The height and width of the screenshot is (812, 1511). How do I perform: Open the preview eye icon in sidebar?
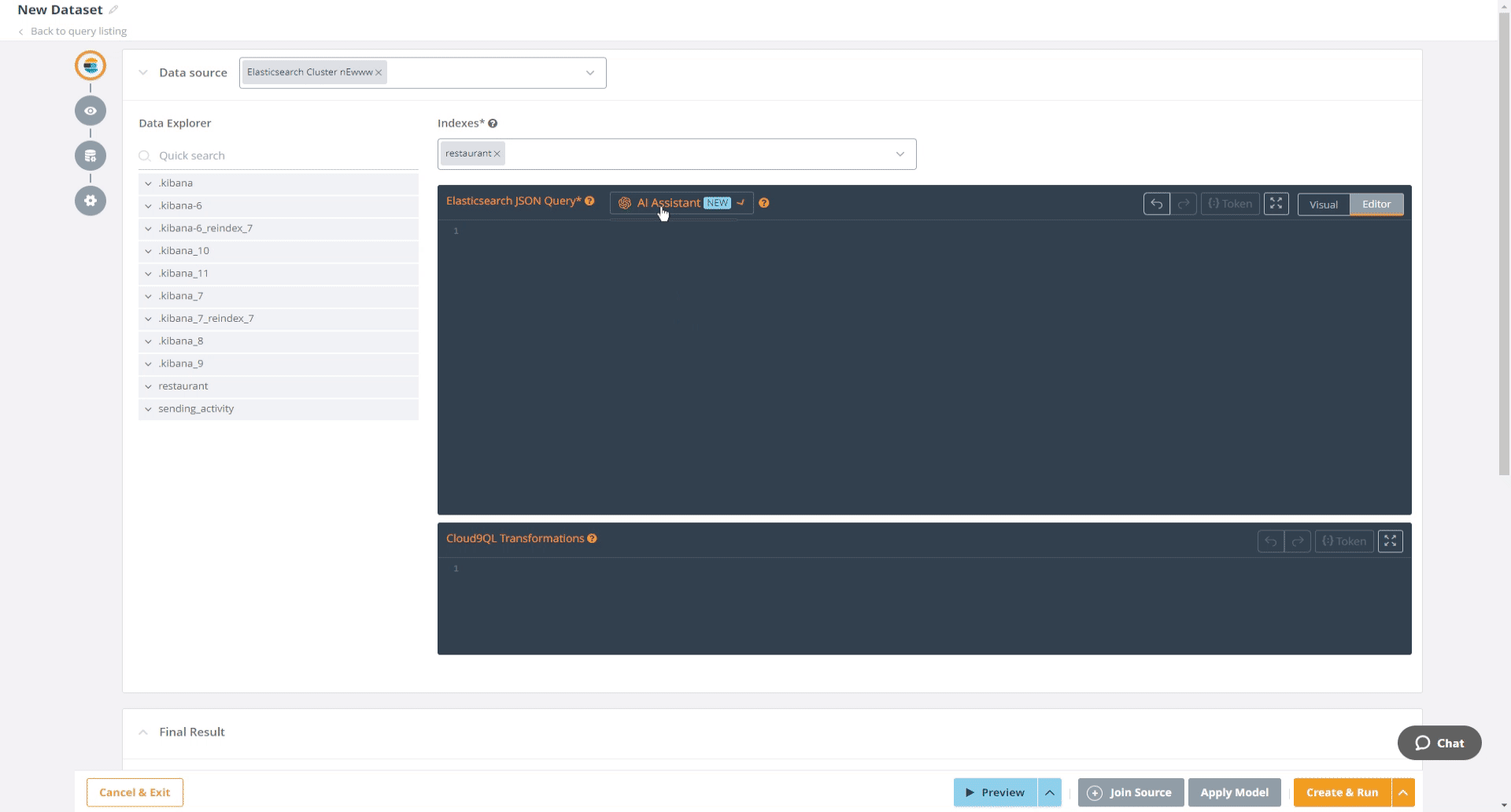(90, 111)
